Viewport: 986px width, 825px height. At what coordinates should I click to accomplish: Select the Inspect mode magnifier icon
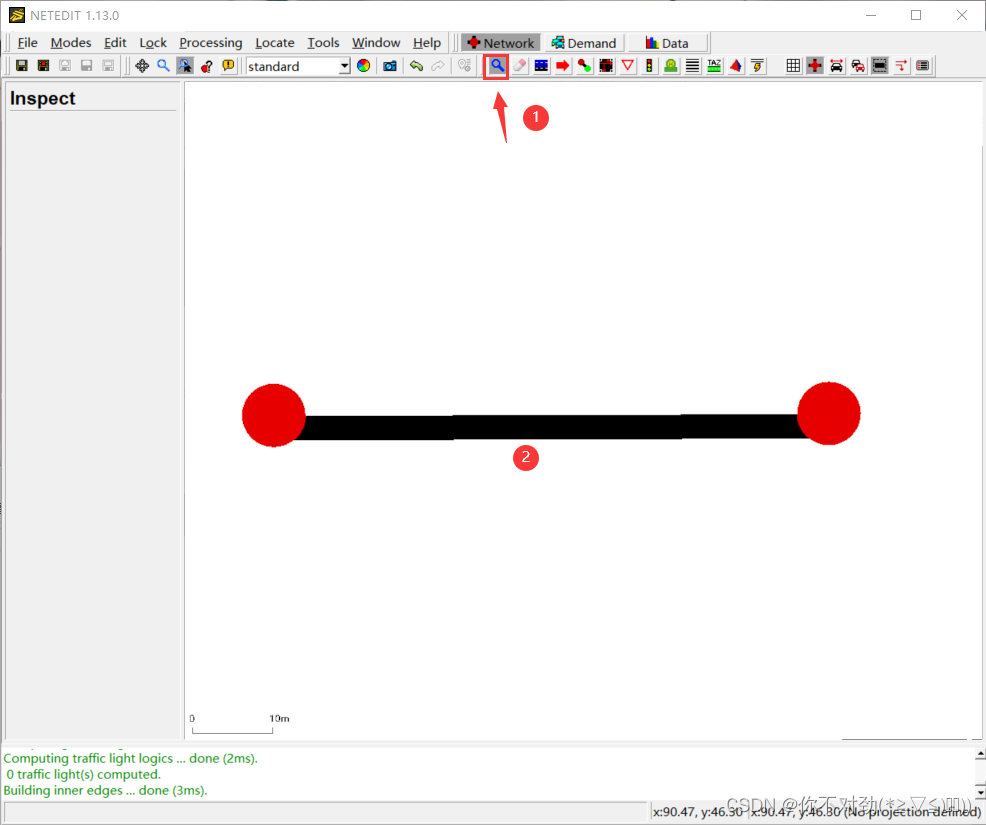tap(497, 65)
